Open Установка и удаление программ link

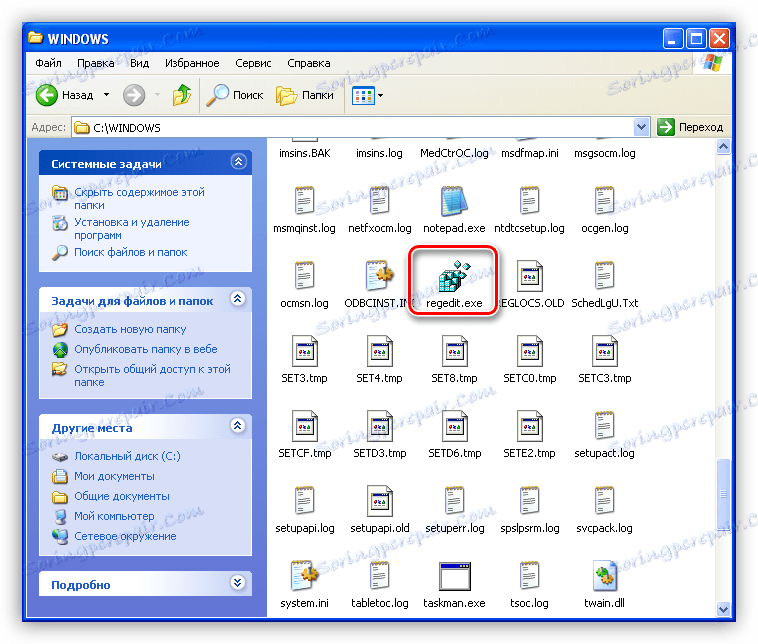131,228
